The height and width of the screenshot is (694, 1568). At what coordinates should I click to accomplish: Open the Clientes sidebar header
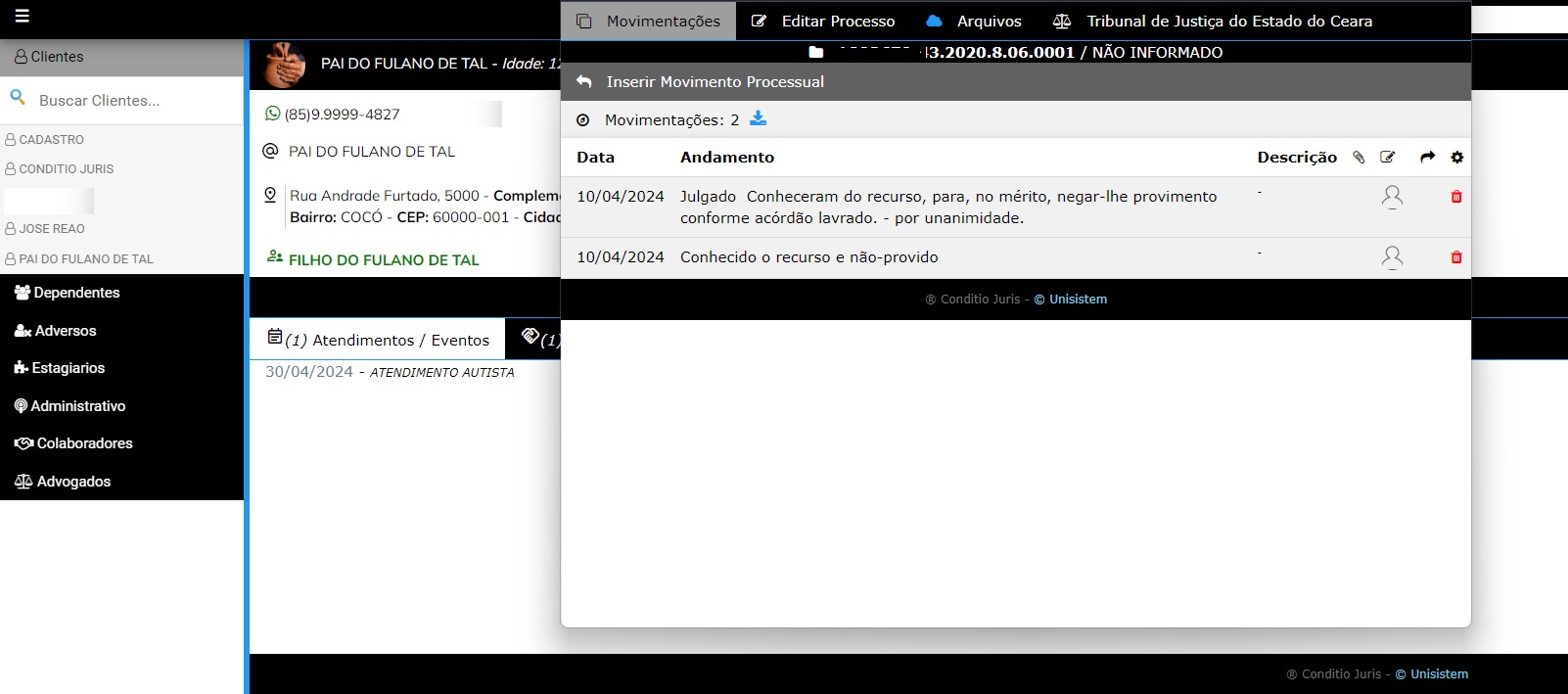coord(121,57)
